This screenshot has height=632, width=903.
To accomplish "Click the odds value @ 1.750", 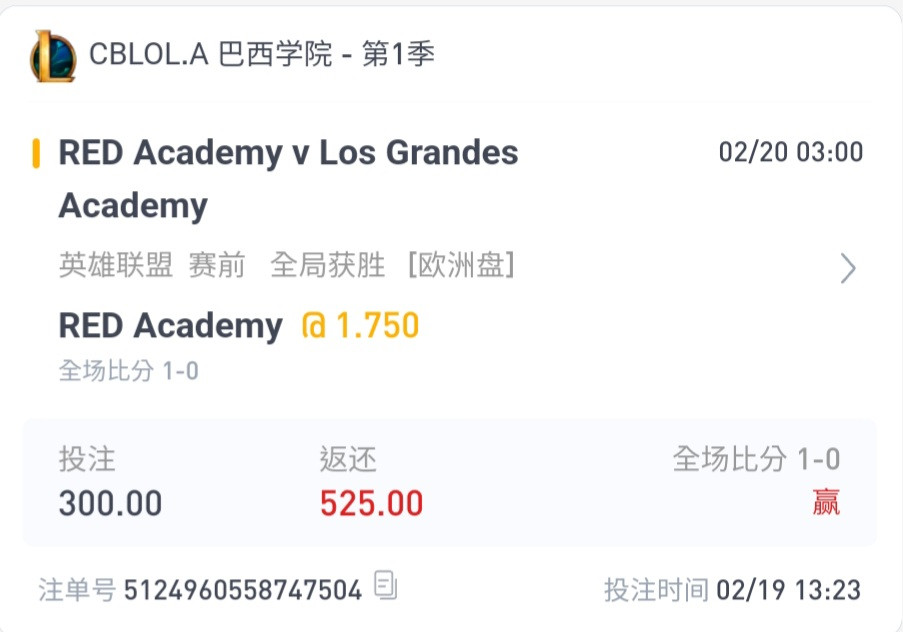I will tap(361, 325).
